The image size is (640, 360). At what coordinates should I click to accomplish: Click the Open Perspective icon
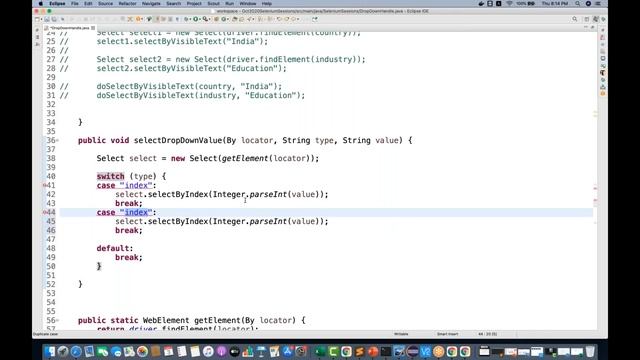(x=587, y=19)
